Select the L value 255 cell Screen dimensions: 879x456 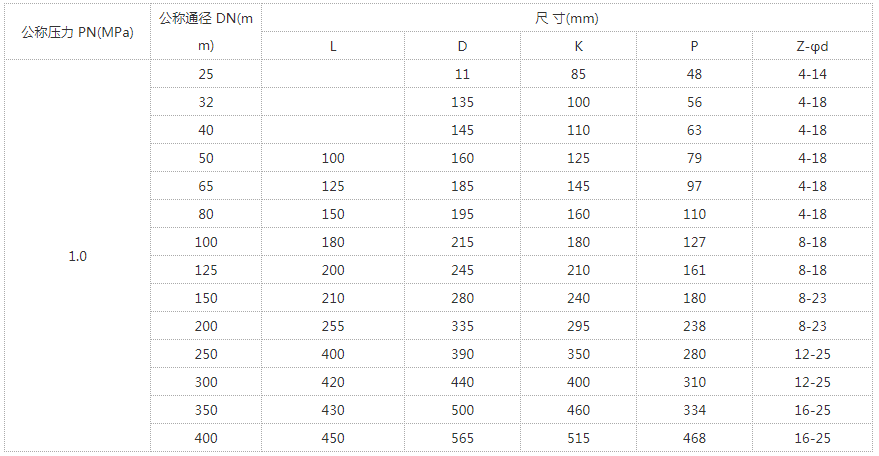(333, 326)
